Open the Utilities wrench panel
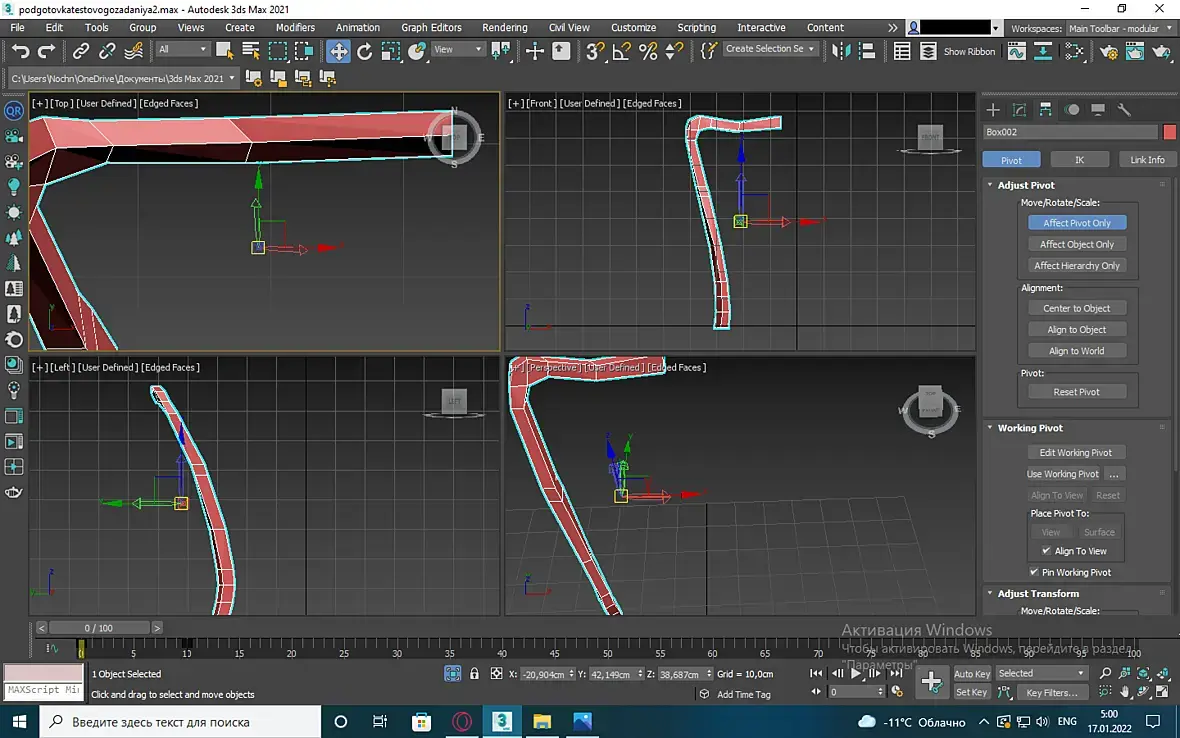This screenshot has width=1180, height=738. tap(1123, 110)
